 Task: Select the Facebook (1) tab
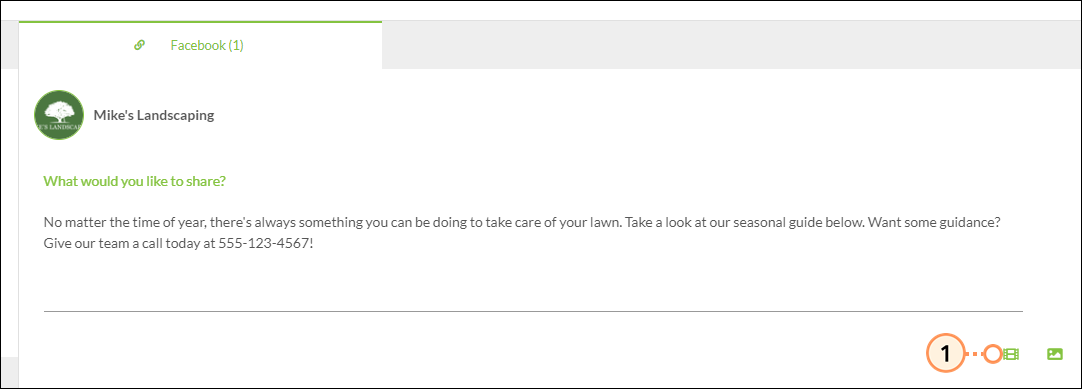click(x=200, y=46)
